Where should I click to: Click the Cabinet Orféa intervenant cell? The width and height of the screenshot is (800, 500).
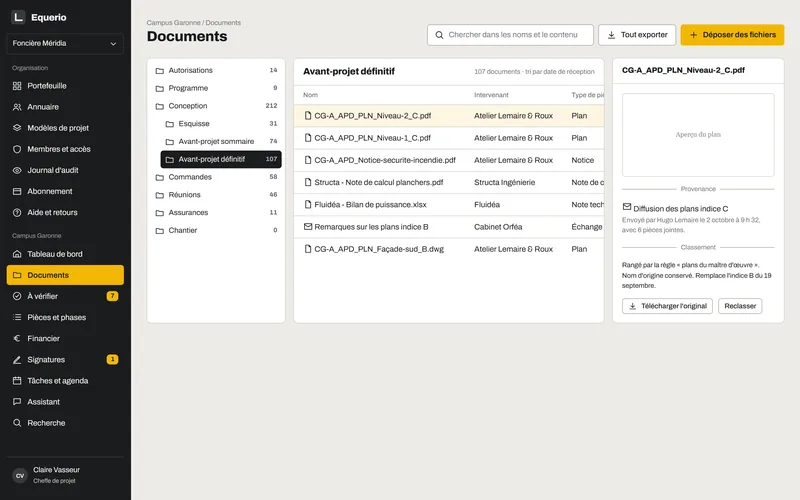click(x=498, y=227)
